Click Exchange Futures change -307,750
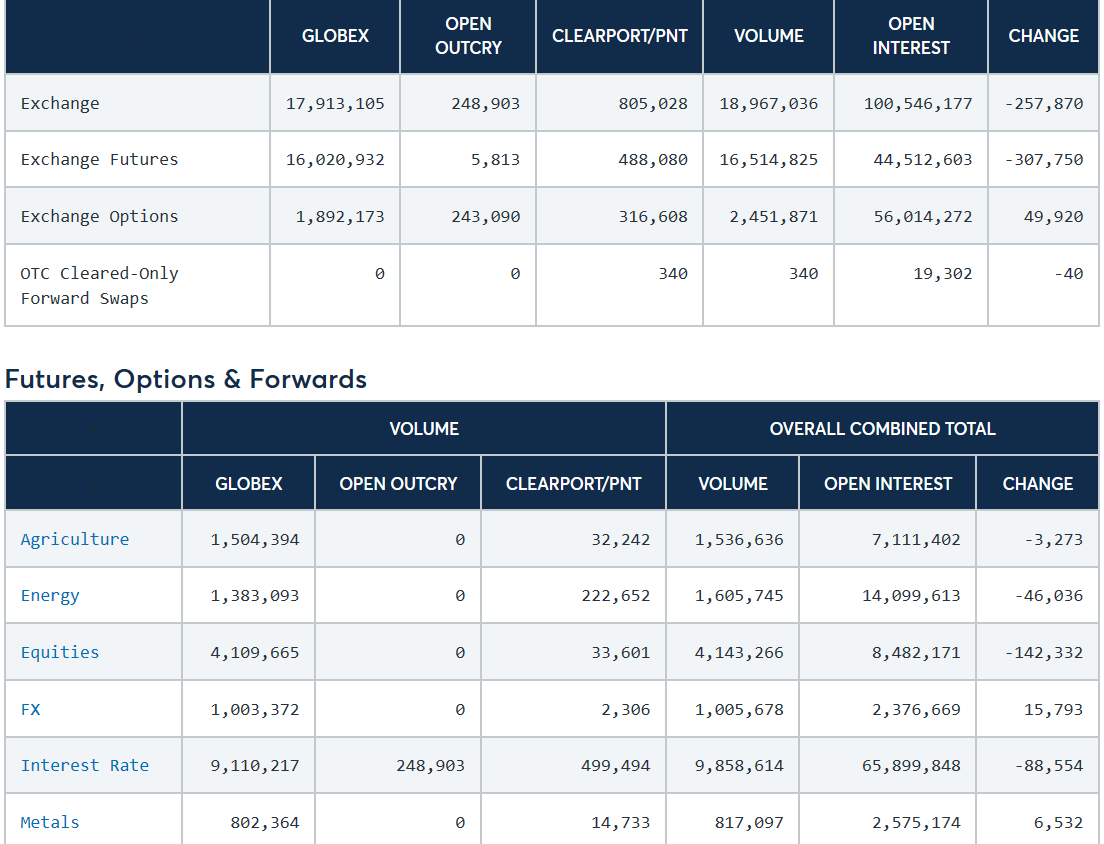Screen dimensions: 1104x844 (x=1043, y=160)
